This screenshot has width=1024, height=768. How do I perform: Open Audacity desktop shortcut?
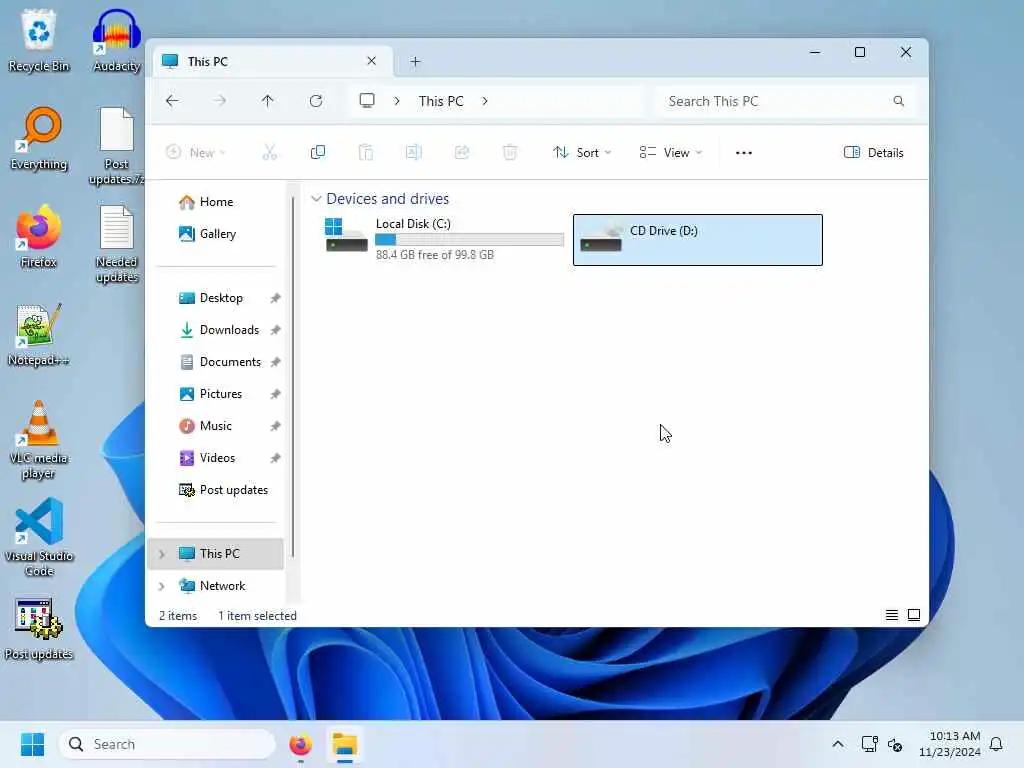tap(116, 40)
